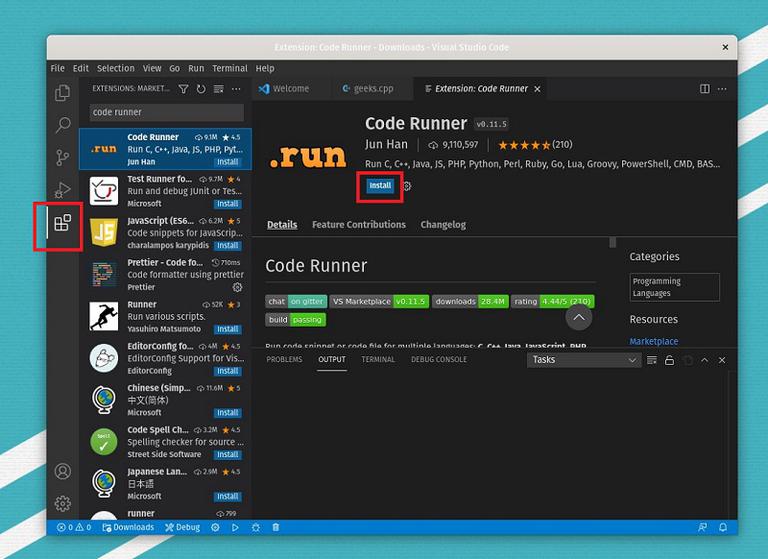Clear extensions search results icon
This screenshot has height=559, width=768.
(x=218, y=89)
